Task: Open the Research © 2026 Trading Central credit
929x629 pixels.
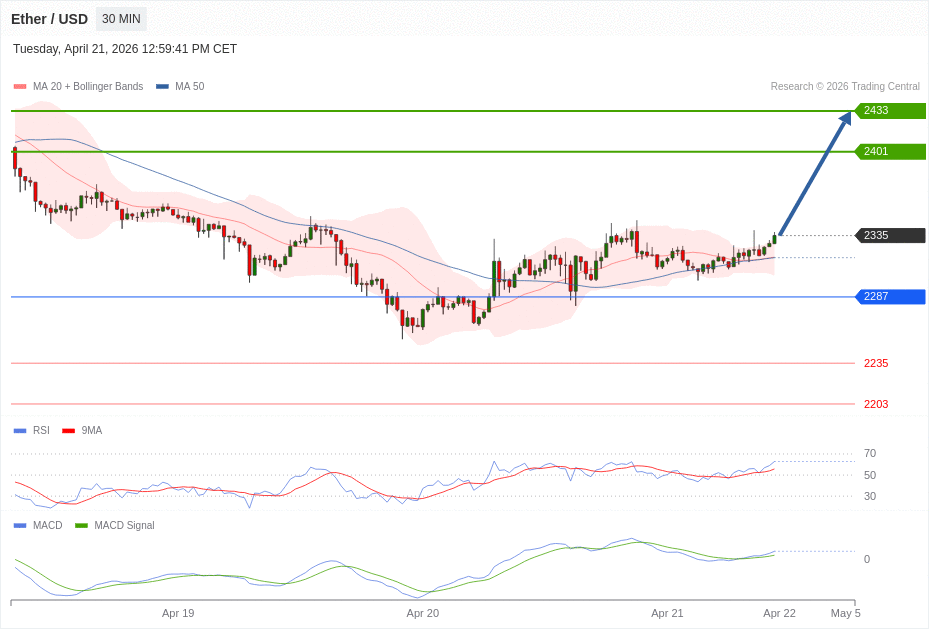Action: [845, 87]
